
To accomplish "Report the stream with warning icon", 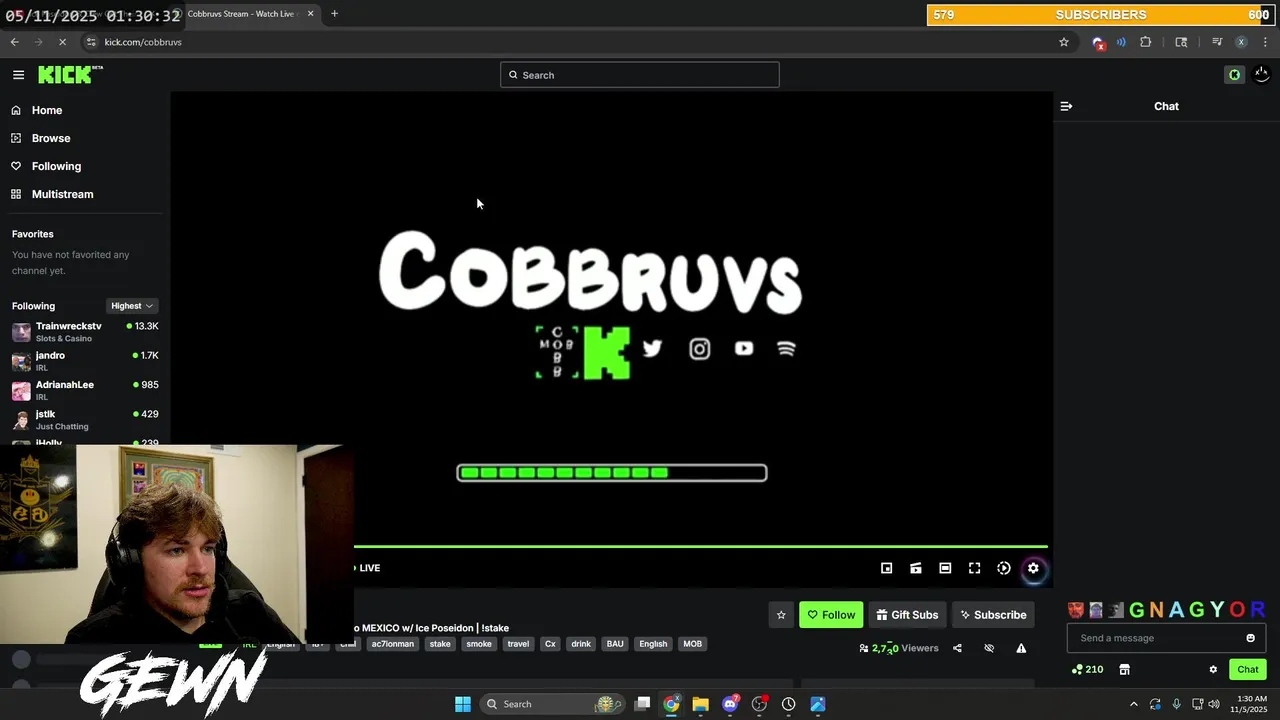I will (1021, 648).
